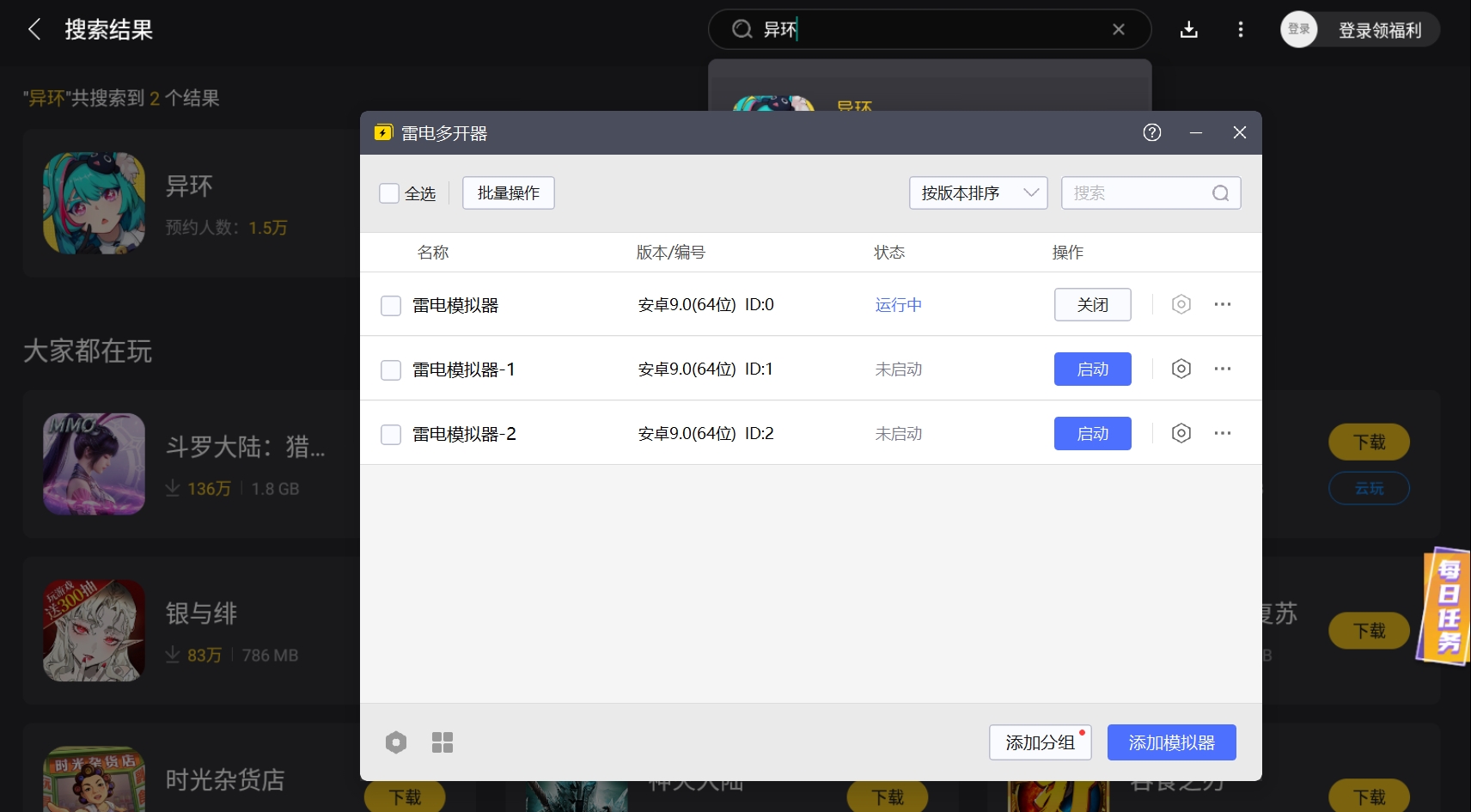Select the grid layout icon at bottom
Image resolution: width=1471 pixels, height=812 pixels.
click(x=442, y=742)
